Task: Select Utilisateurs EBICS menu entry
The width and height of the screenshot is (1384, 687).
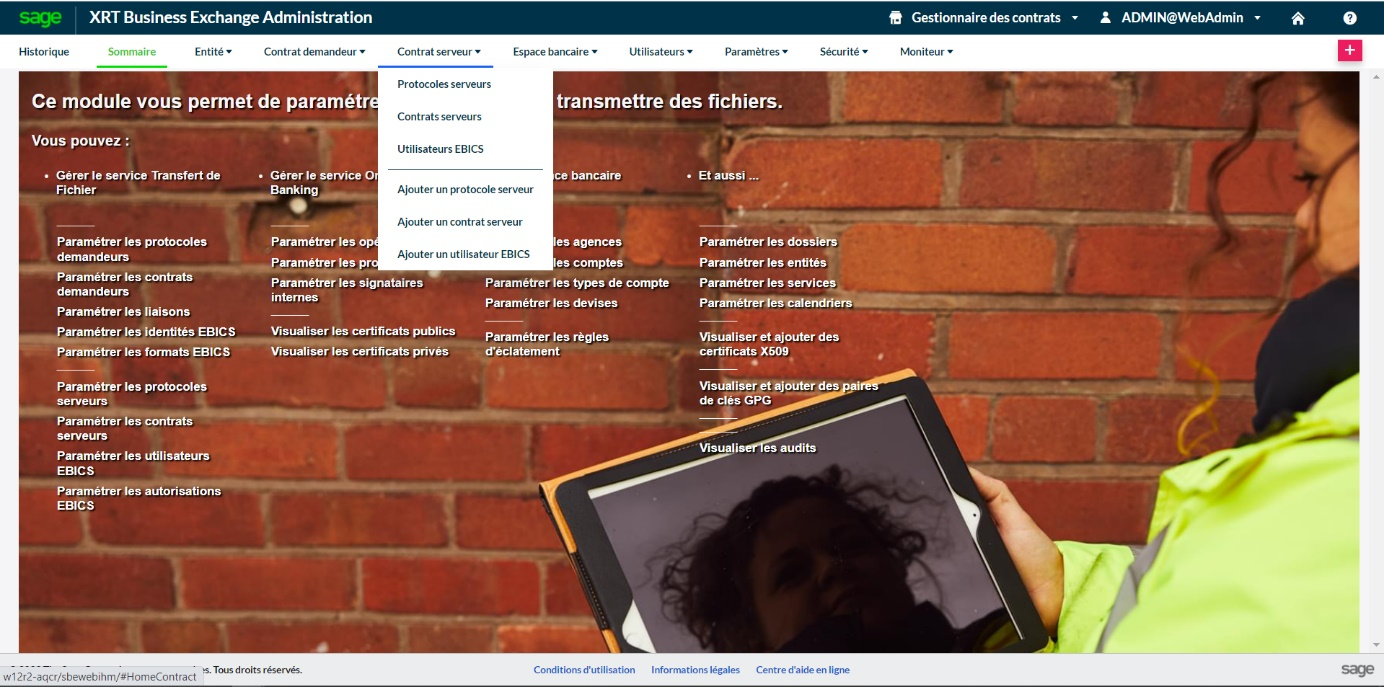Action: (440, 149)
